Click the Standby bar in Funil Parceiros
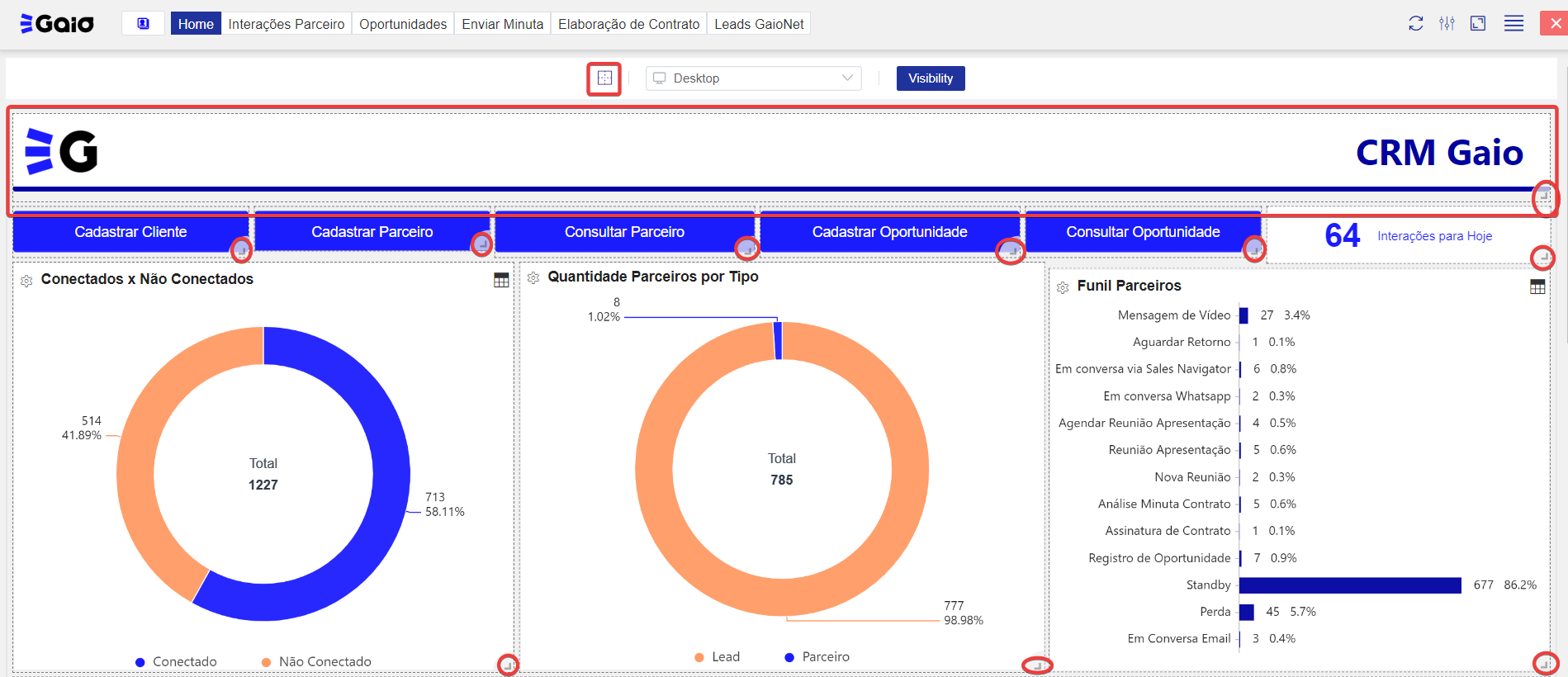Screen dimensions: 1568x677 point(1350,585)
